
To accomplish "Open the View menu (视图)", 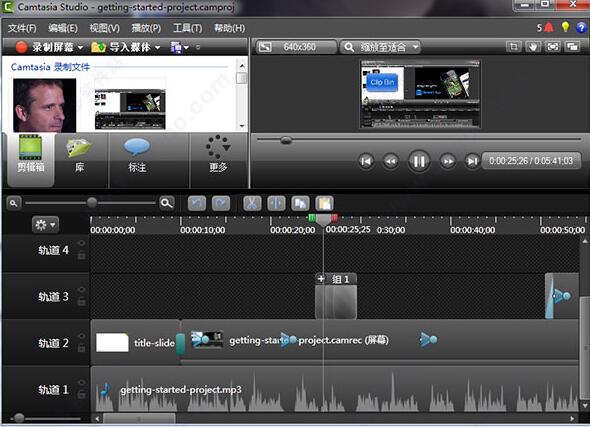I will tap(105, 28).
